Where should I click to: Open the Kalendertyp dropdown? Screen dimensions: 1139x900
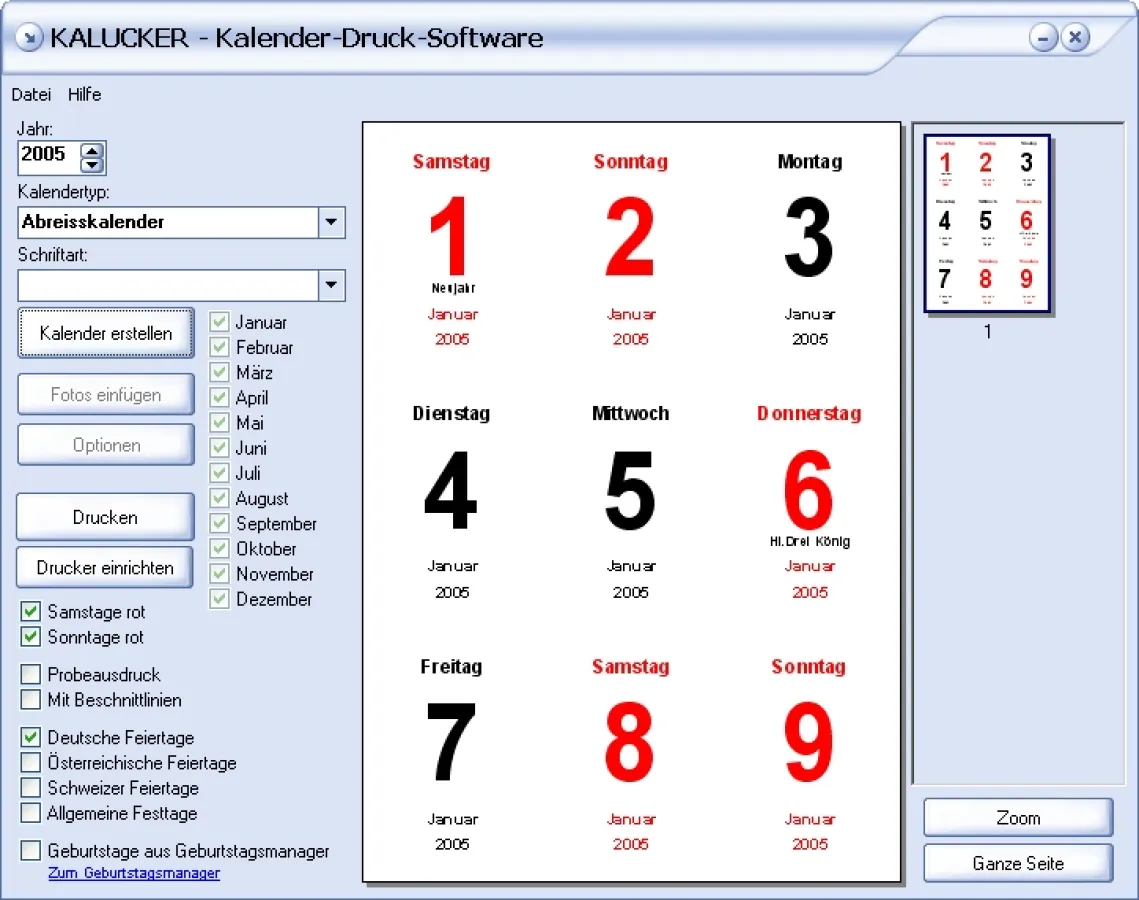332,222
